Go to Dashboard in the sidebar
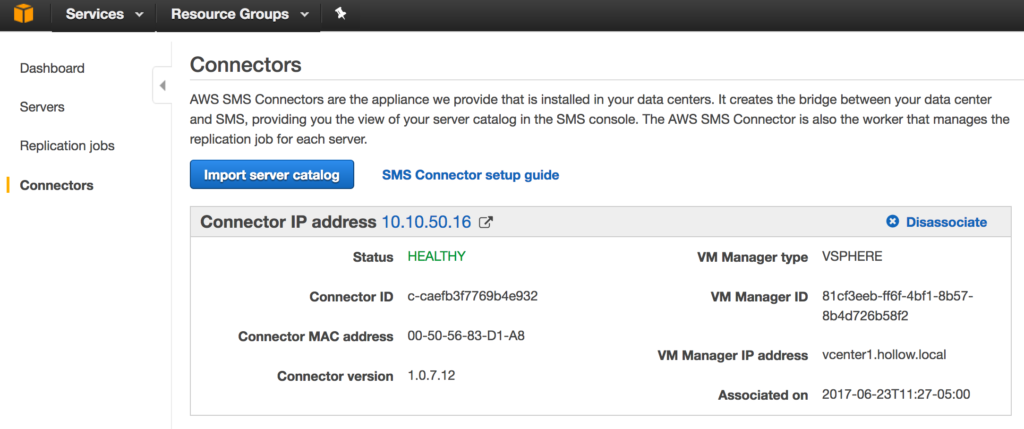This screenshot has height=429, width=1024. (52, 68)
